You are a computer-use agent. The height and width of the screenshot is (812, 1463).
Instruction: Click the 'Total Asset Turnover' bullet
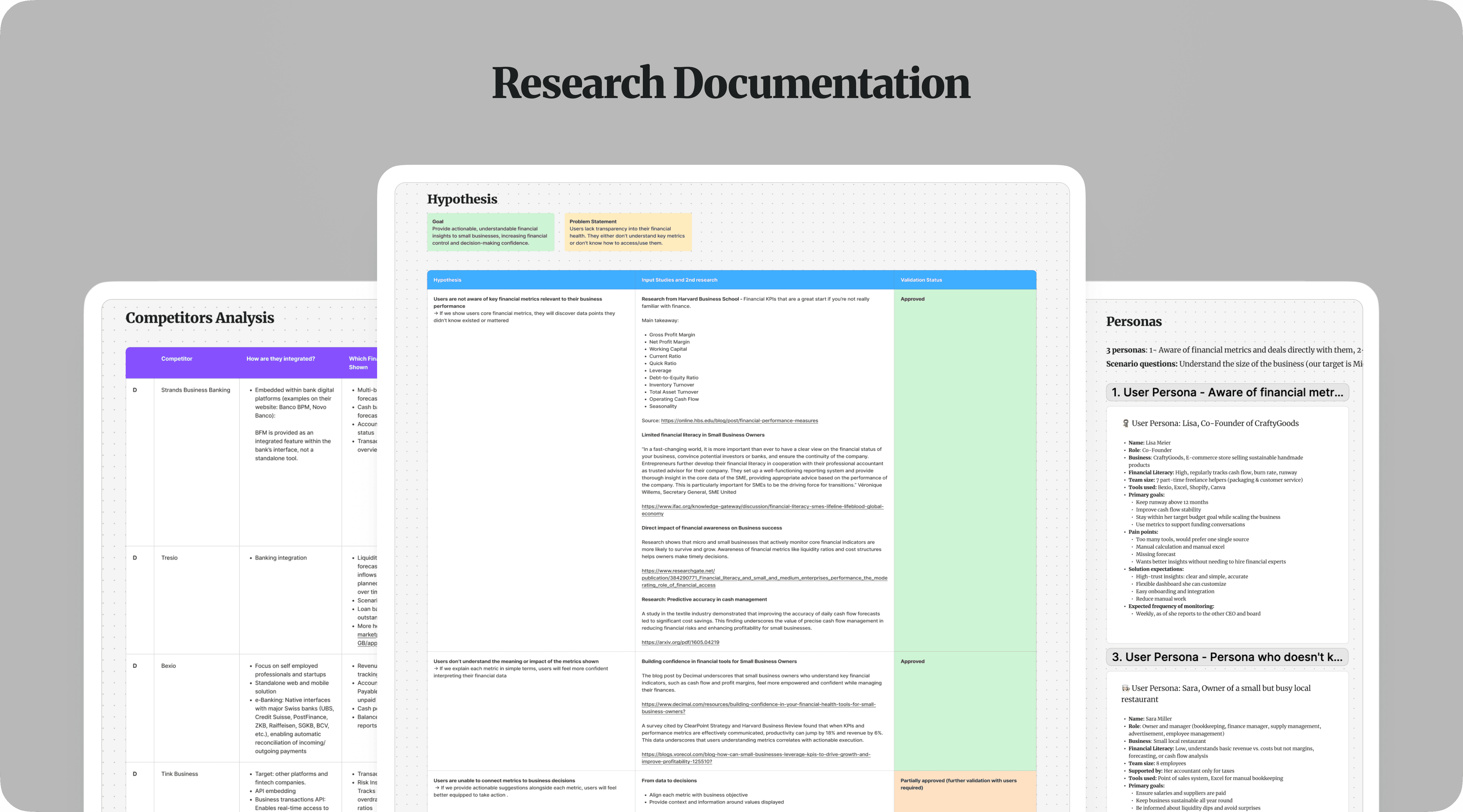point(674,392)
